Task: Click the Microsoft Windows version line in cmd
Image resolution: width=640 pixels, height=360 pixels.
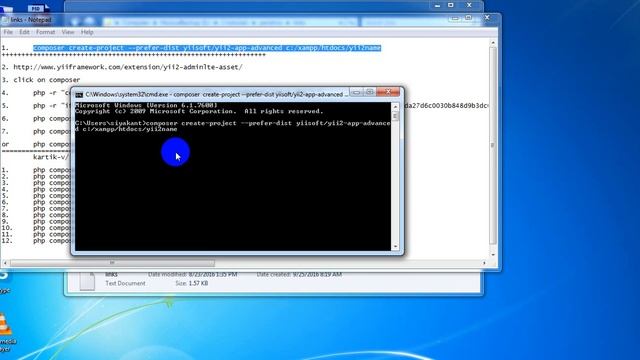Action: pyautogui.click(x=147, y=105)
